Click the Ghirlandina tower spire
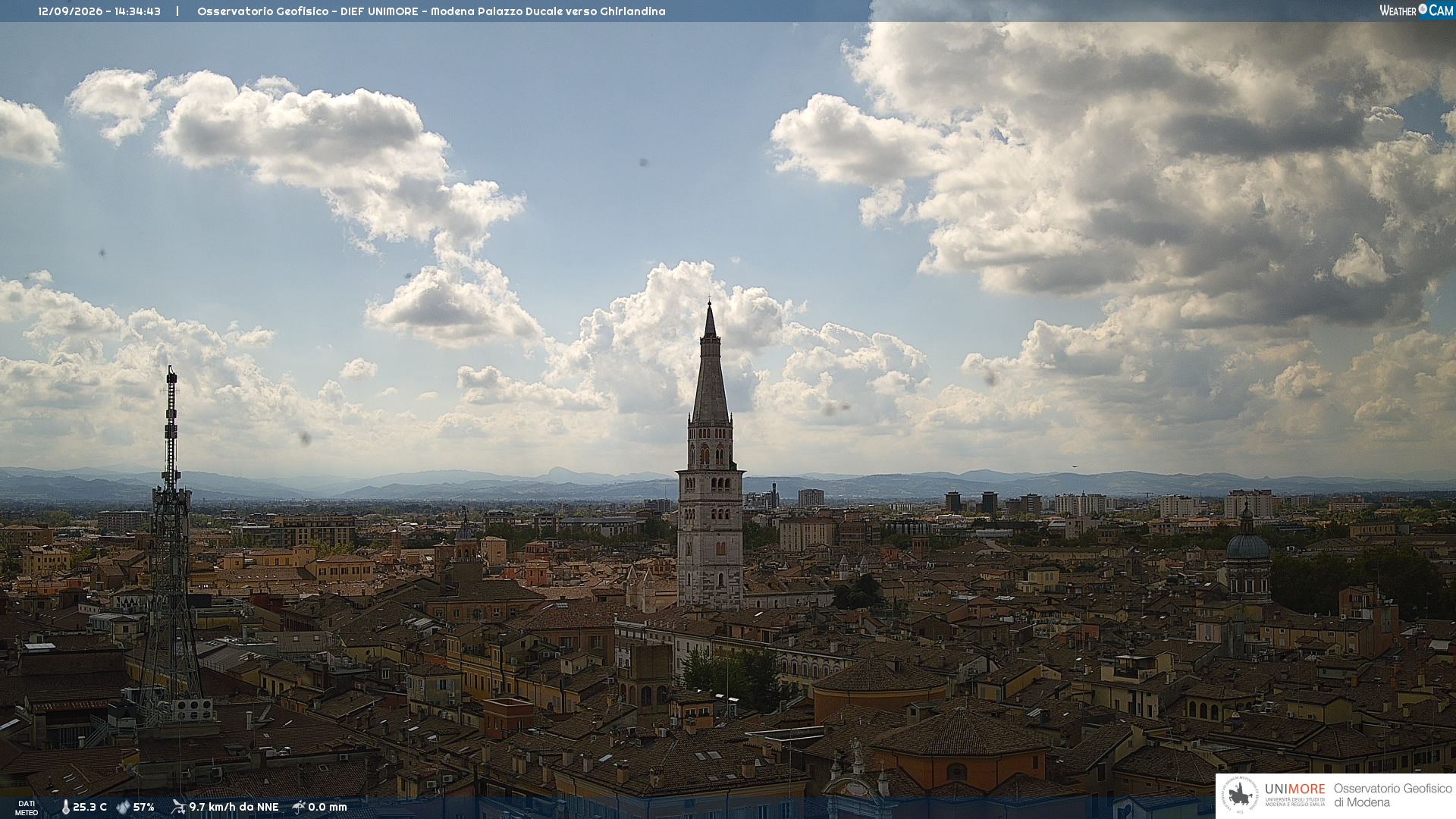Image resolution: width=1456 pixels, height=819 pixels. [711, 364]
